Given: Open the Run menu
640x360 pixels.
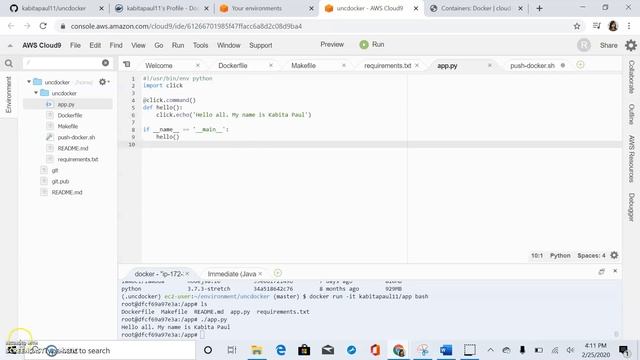Looking at the screenshot, I should [x=178, y=45].
